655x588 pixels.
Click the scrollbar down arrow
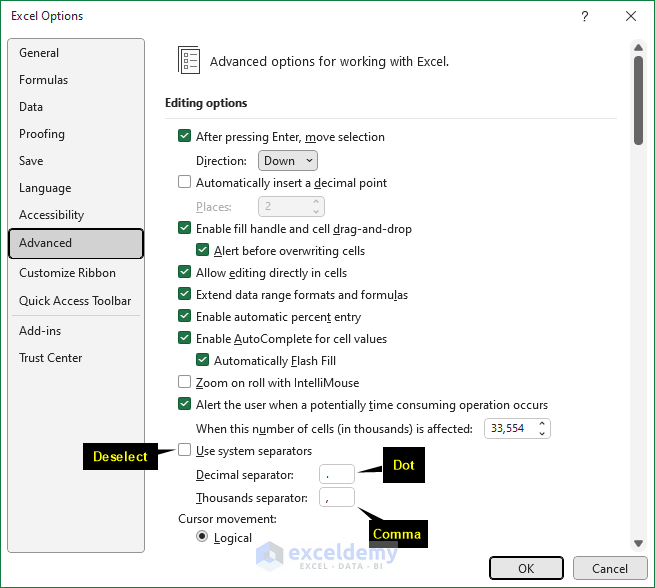pyautogui.click(x=638, y=543)
